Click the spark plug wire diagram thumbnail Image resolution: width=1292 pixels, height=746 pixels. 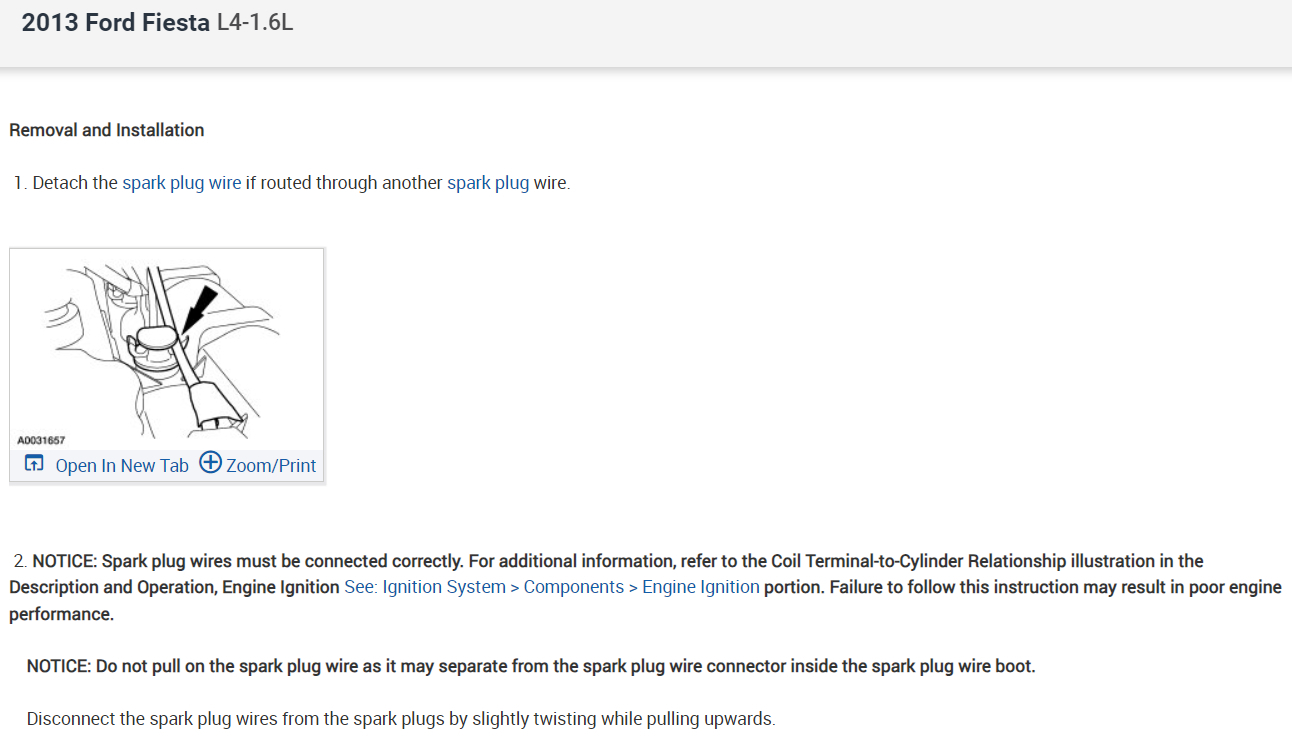(x=166, y=349)
